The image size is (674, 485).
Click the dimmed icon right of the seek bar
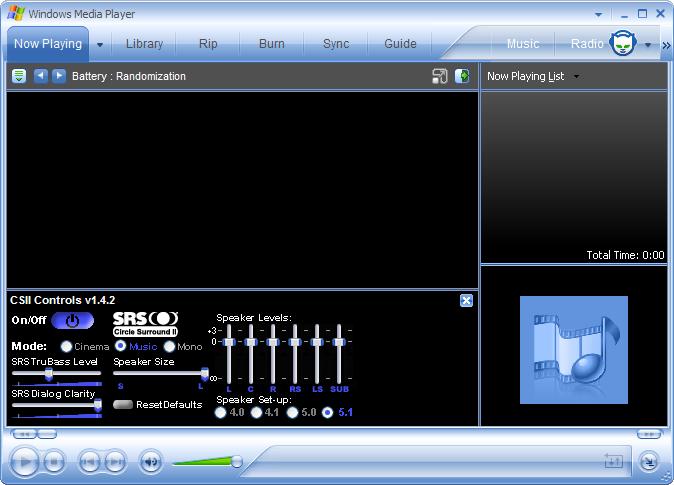click(x=613, y=462)
